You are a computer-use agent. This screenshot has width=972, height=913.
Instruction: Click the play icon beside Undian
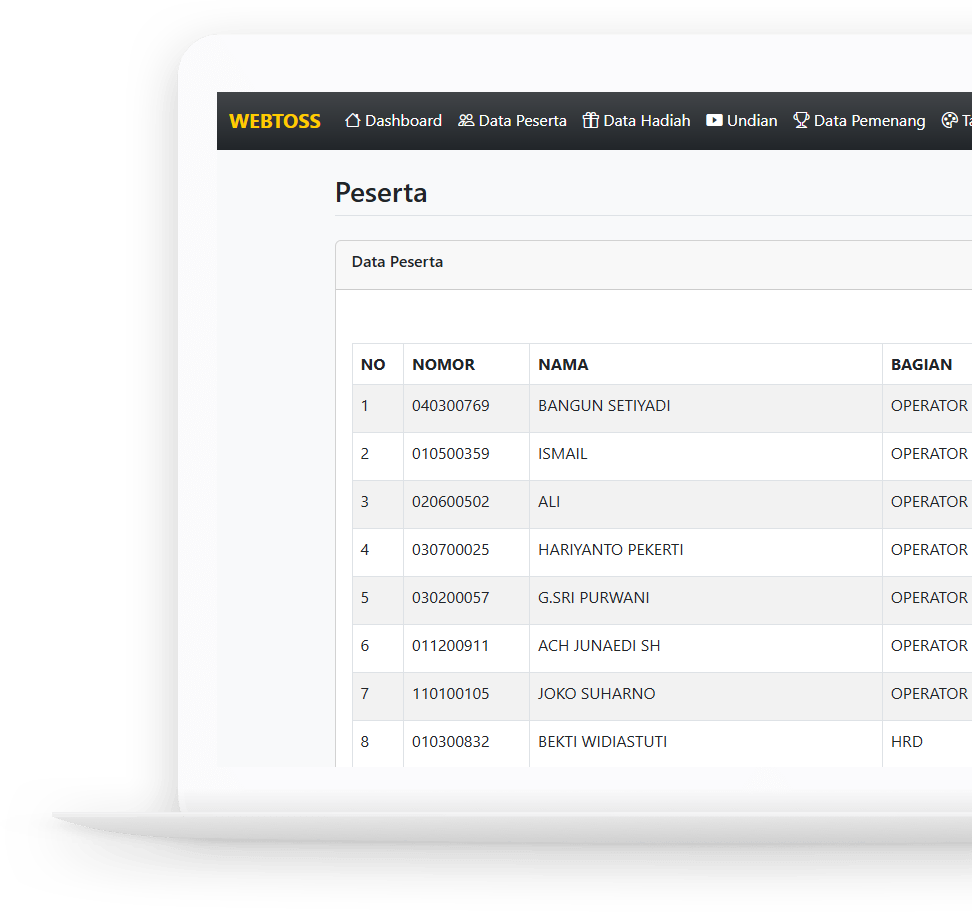(714, 121)
